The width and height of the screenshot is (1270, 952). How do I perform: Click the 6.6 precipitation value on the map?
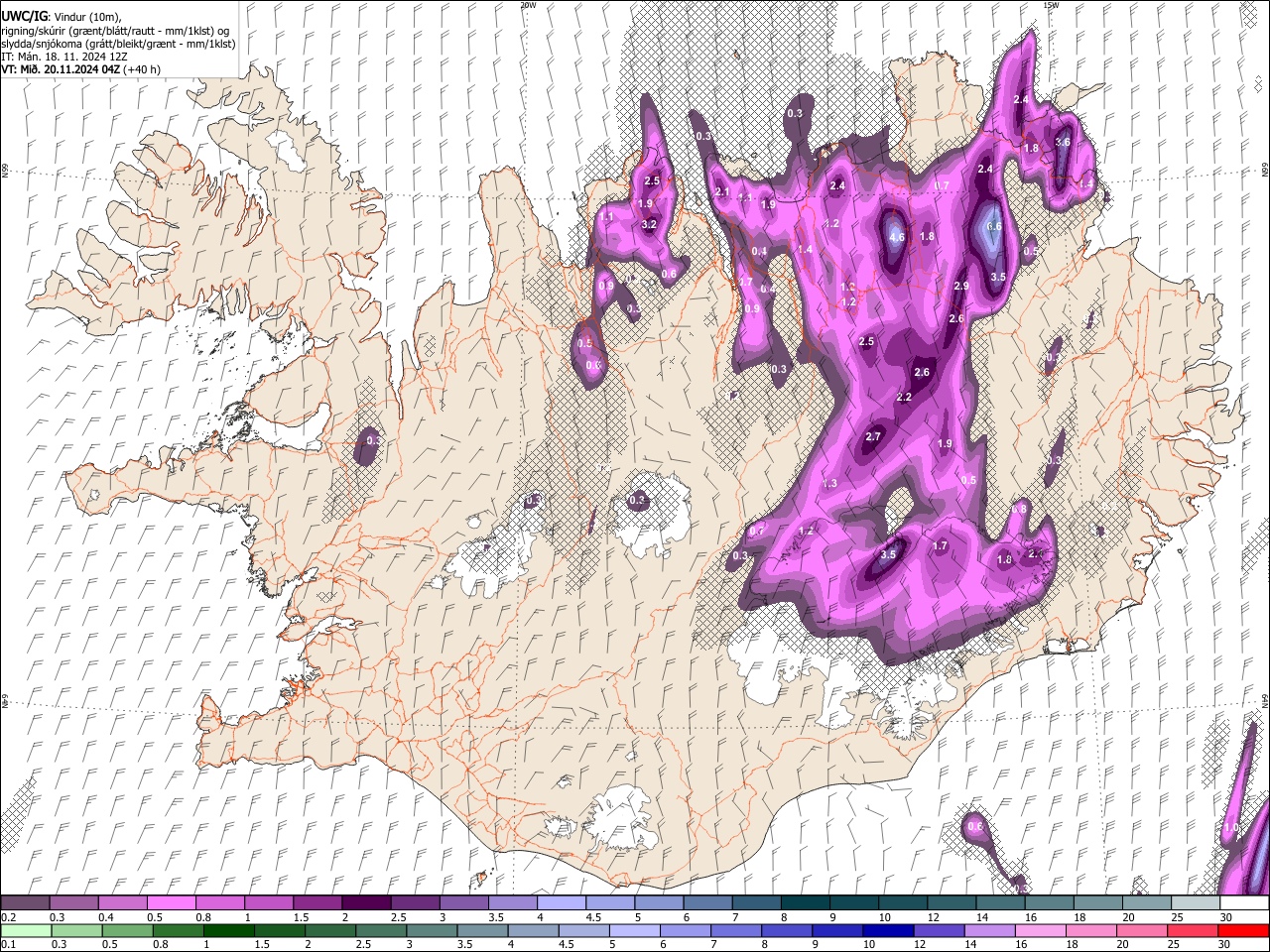click(994, 227)
